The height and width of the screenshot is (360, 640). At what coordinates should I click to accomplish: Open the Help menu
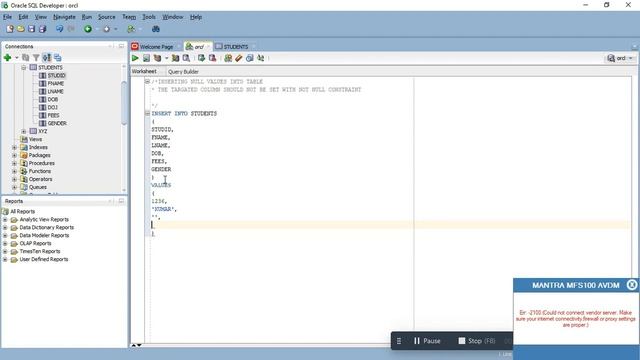click(x=196, y=17)
